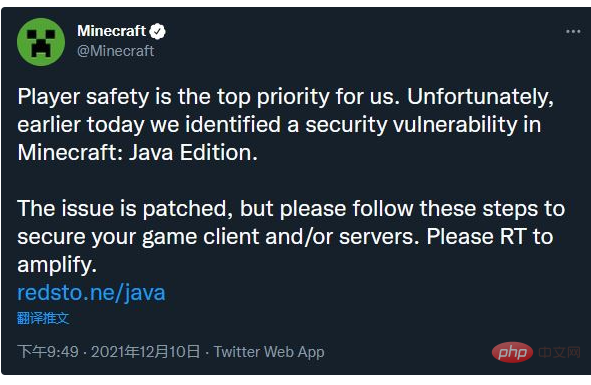The image size is (591, 385).
Task: Click the phrase "Please RT to"
Action: pos(490,236)
